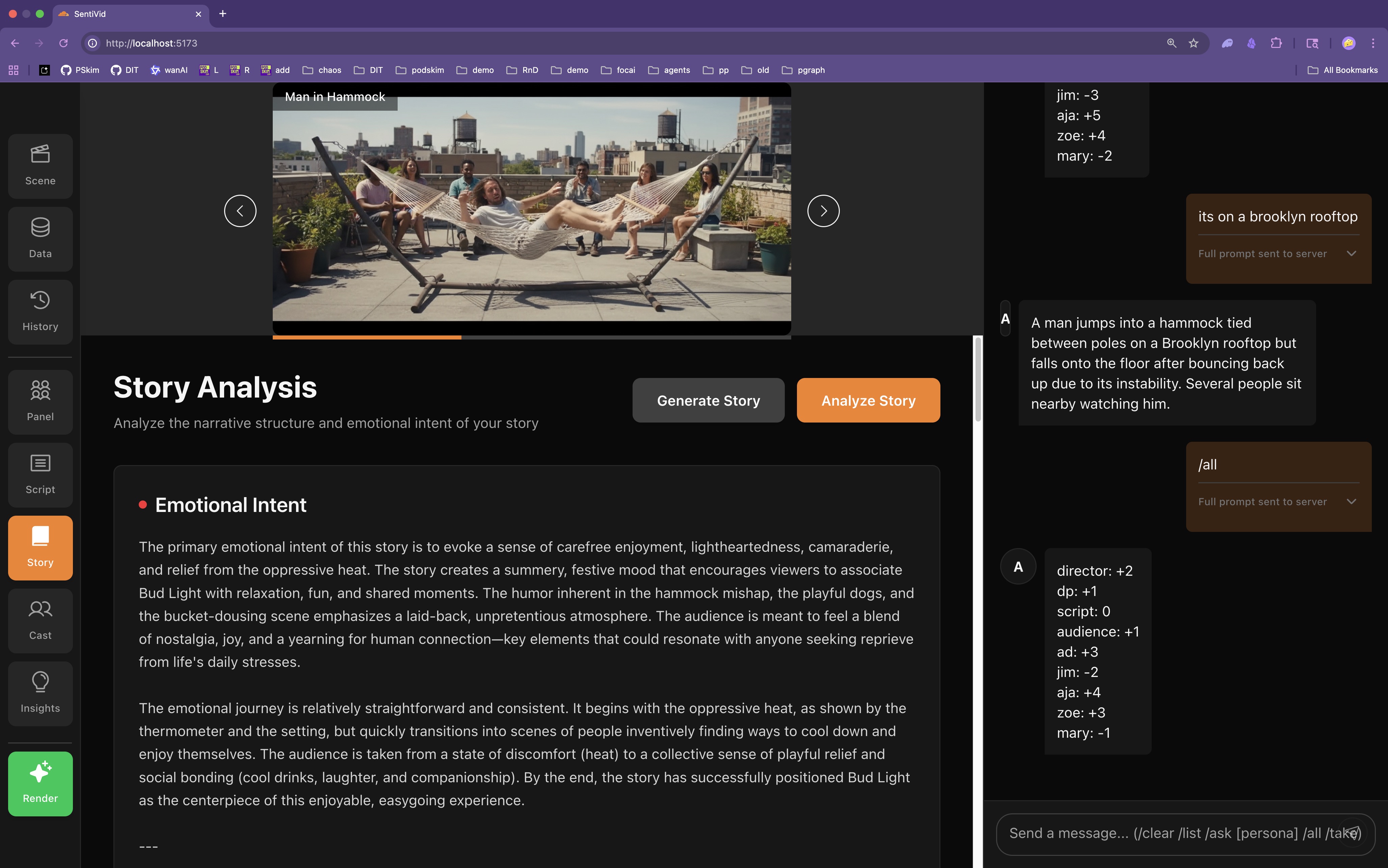Open the History sidebar item

click(40, 312)
